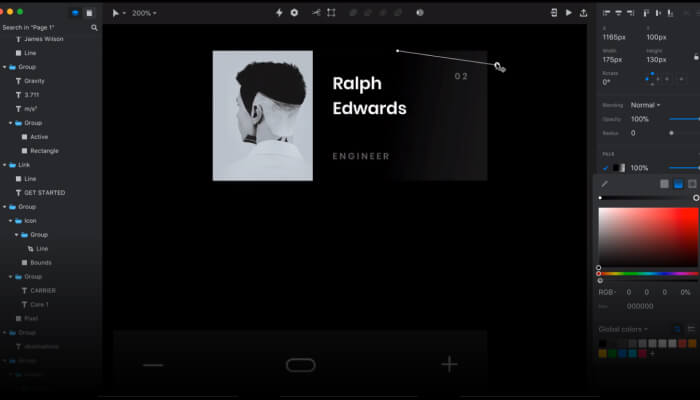This screenshot has width=700, height=400.
Task: Play the prototype preview
Action: coord(569,12)
